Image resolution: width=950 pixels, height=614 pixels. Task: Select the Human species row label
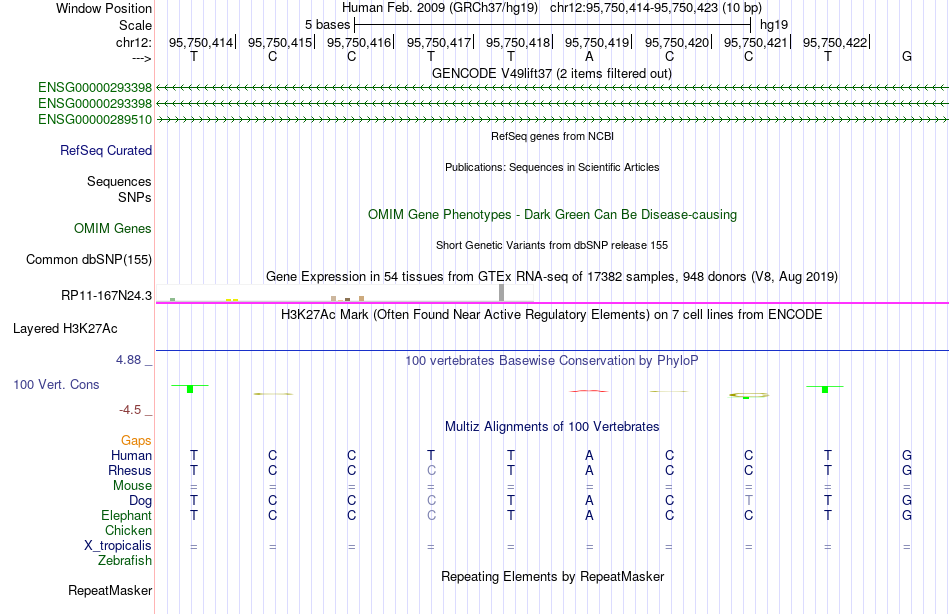pyautogui.click(x=131, y=455)
